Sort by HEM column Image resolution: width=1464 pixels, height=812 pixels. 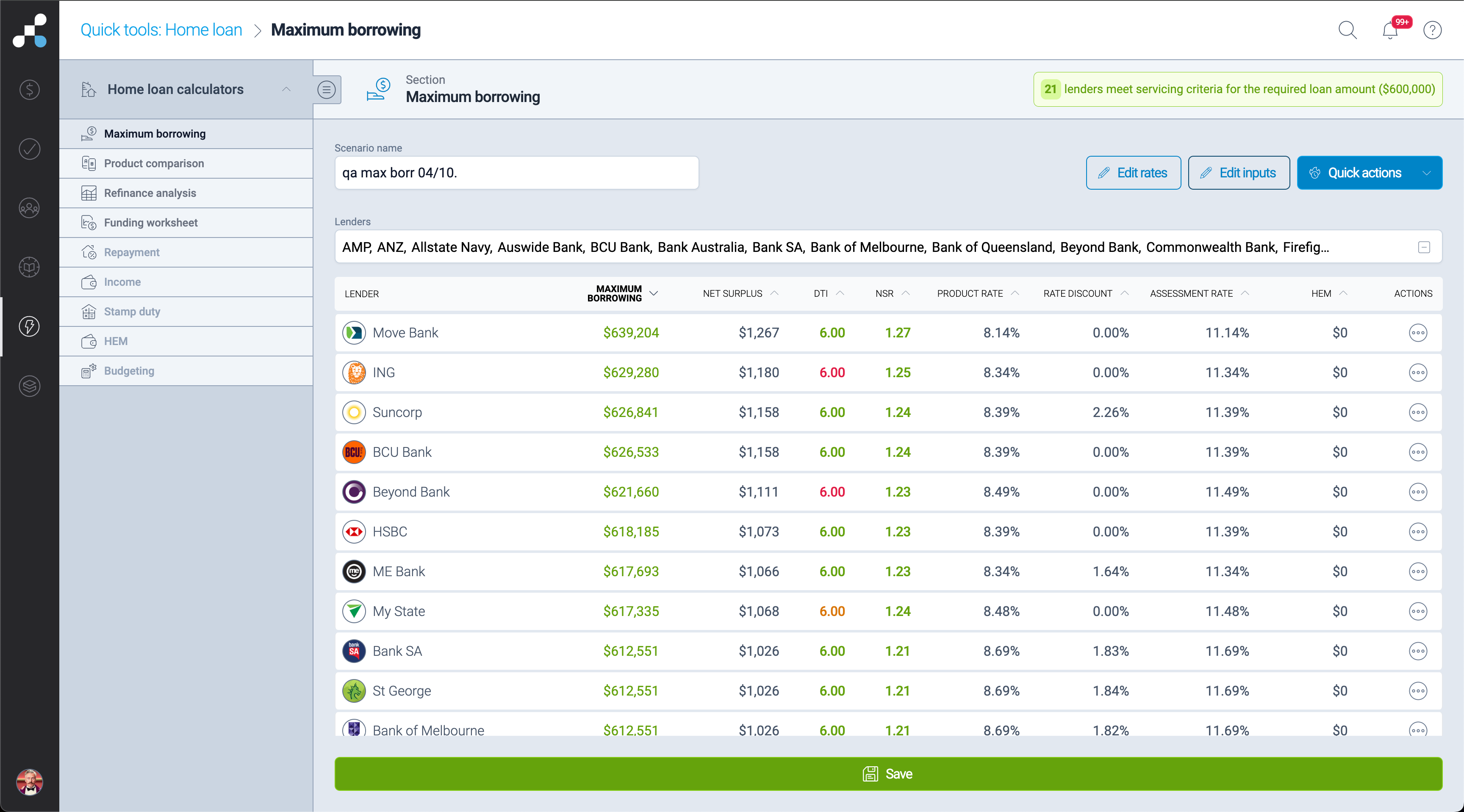pos(1329,293)
